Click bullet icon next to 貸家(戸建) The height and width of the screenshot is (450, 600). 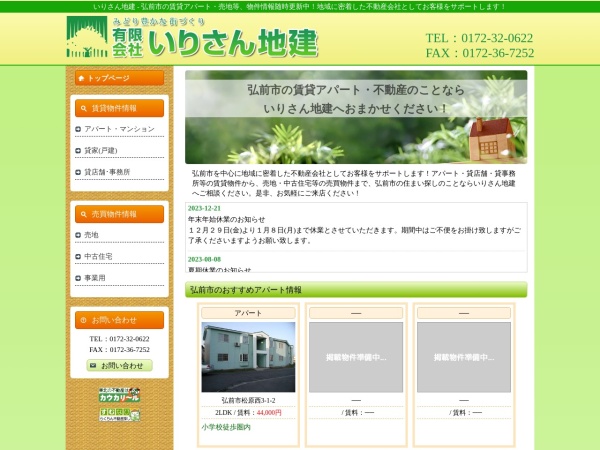click(78, 151)
